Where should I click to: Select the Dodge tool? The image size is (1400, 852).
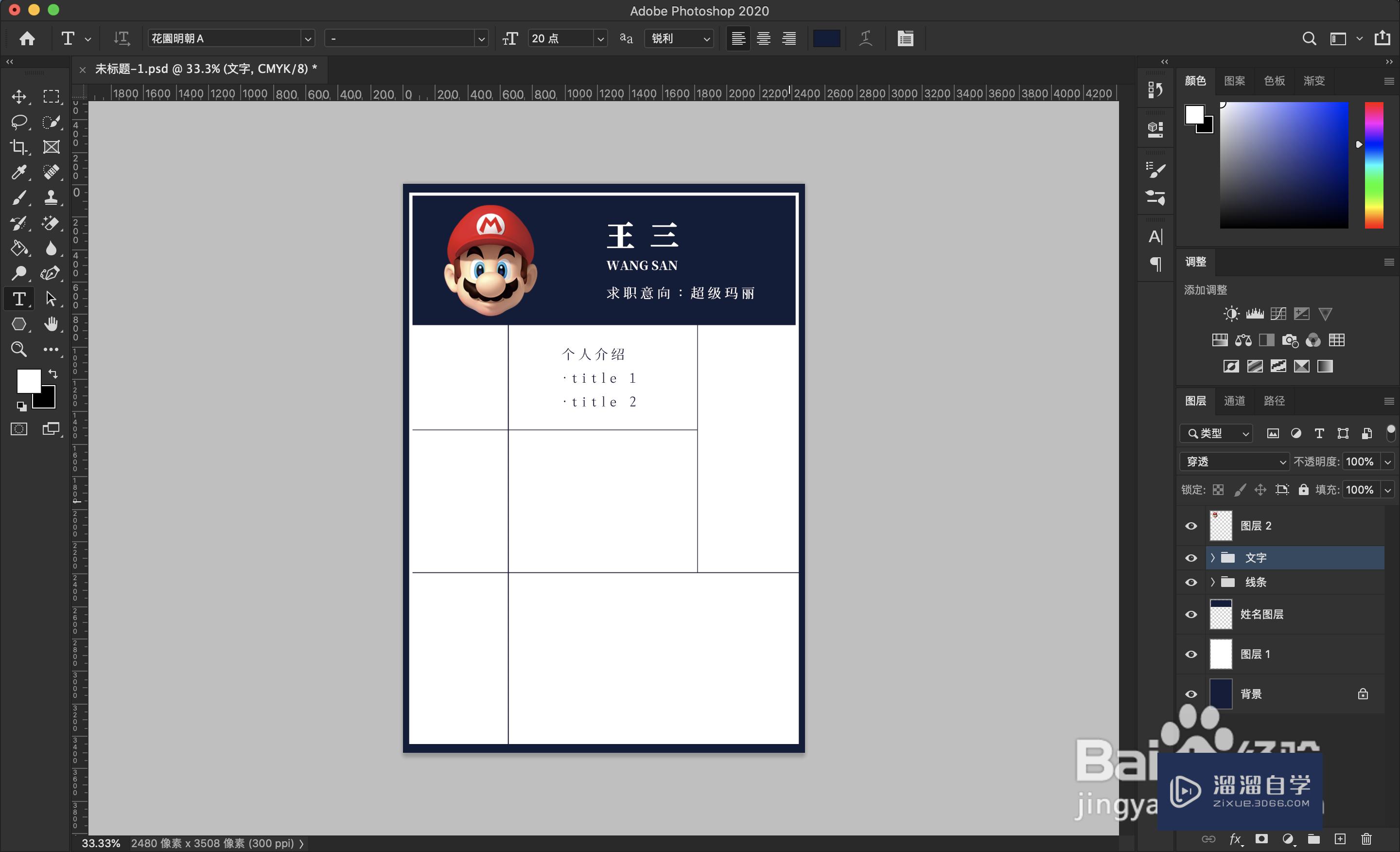point(19,273)
